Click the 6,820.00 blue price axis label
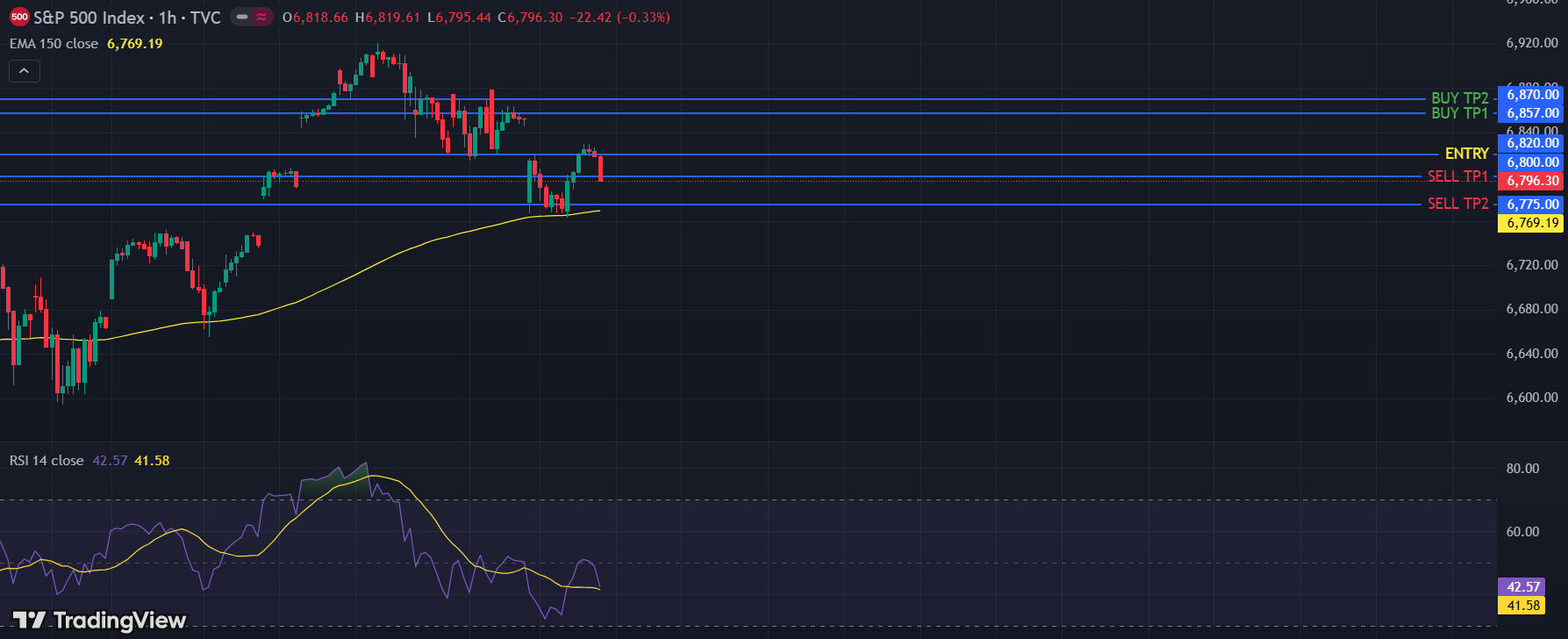Viewport: 1568px width, 639px height. pos(1532,143)
